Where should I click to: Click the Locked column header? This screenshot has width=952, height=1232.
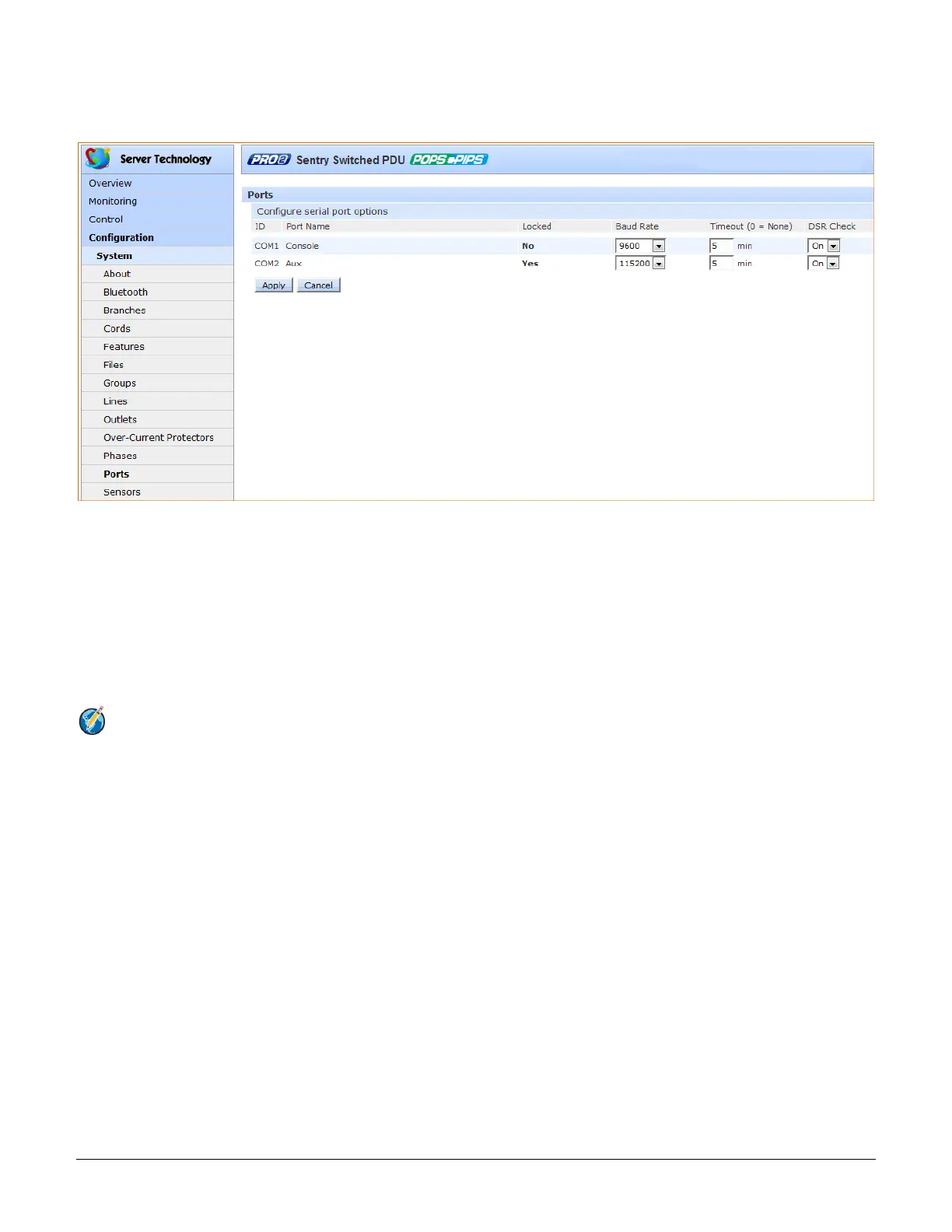click(x=537, y=226)
